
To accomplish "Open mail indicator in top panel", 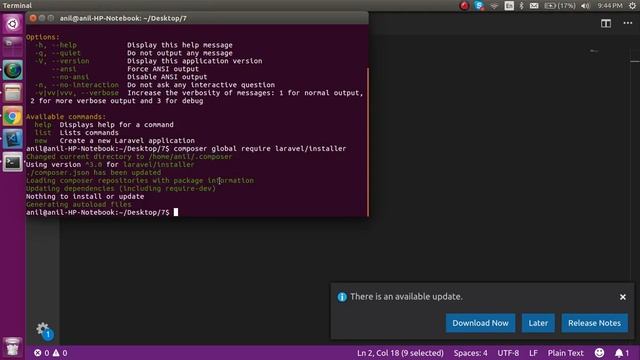I will click(534, 6).
